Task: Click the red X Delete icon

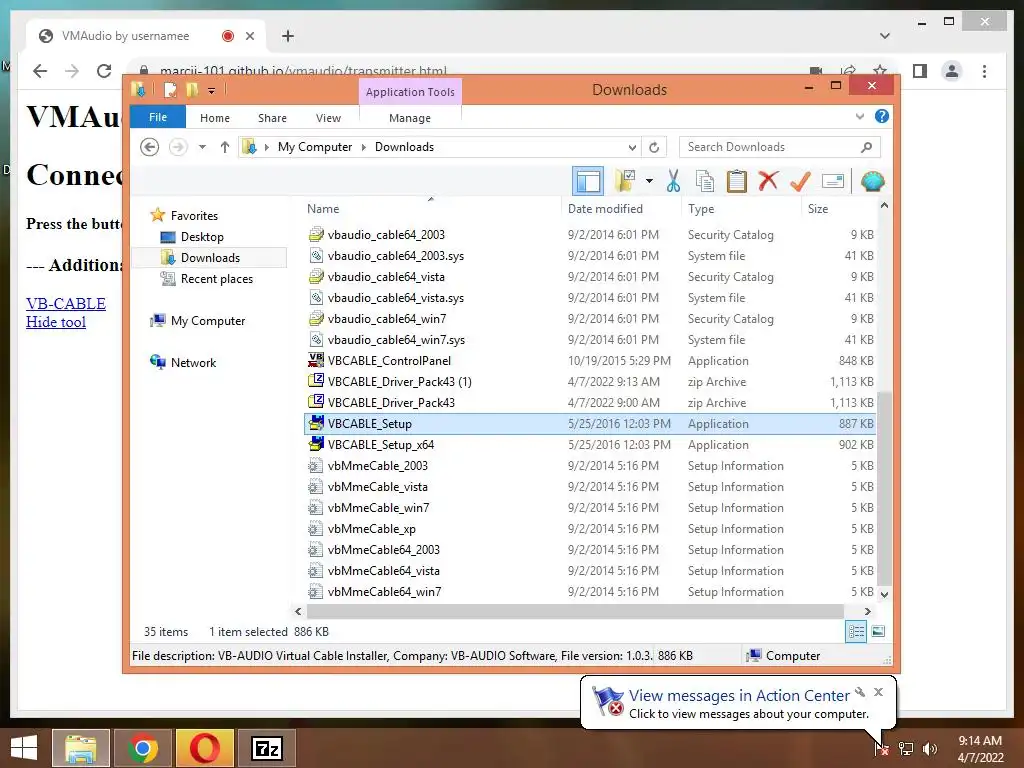Action: pos(768,181)
